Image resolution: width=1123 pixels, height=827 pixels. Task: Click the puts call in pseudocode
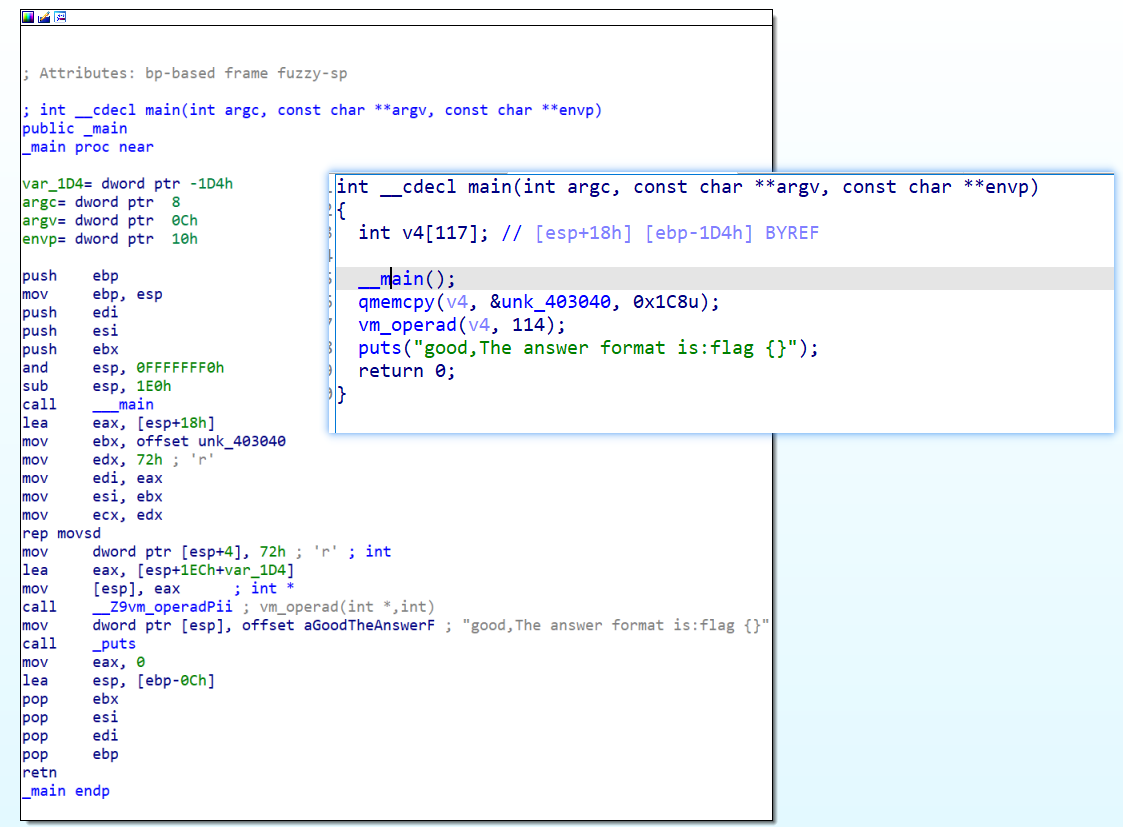380,348
